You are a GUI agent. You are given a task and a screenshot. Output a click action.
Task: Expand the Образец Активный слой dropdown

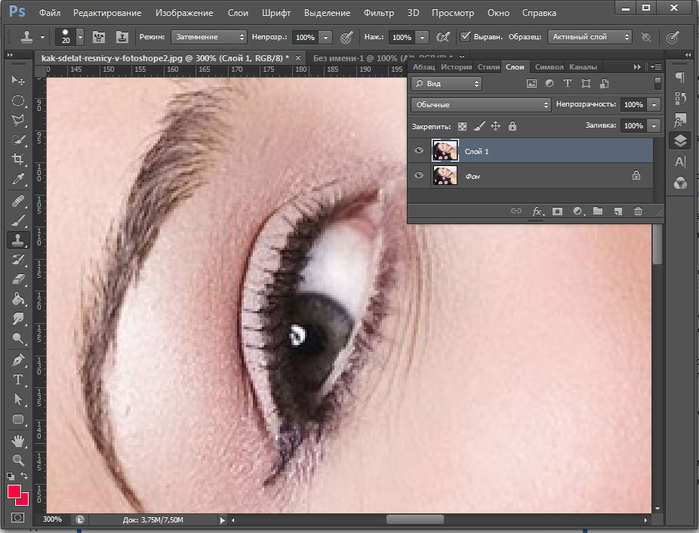589,36
